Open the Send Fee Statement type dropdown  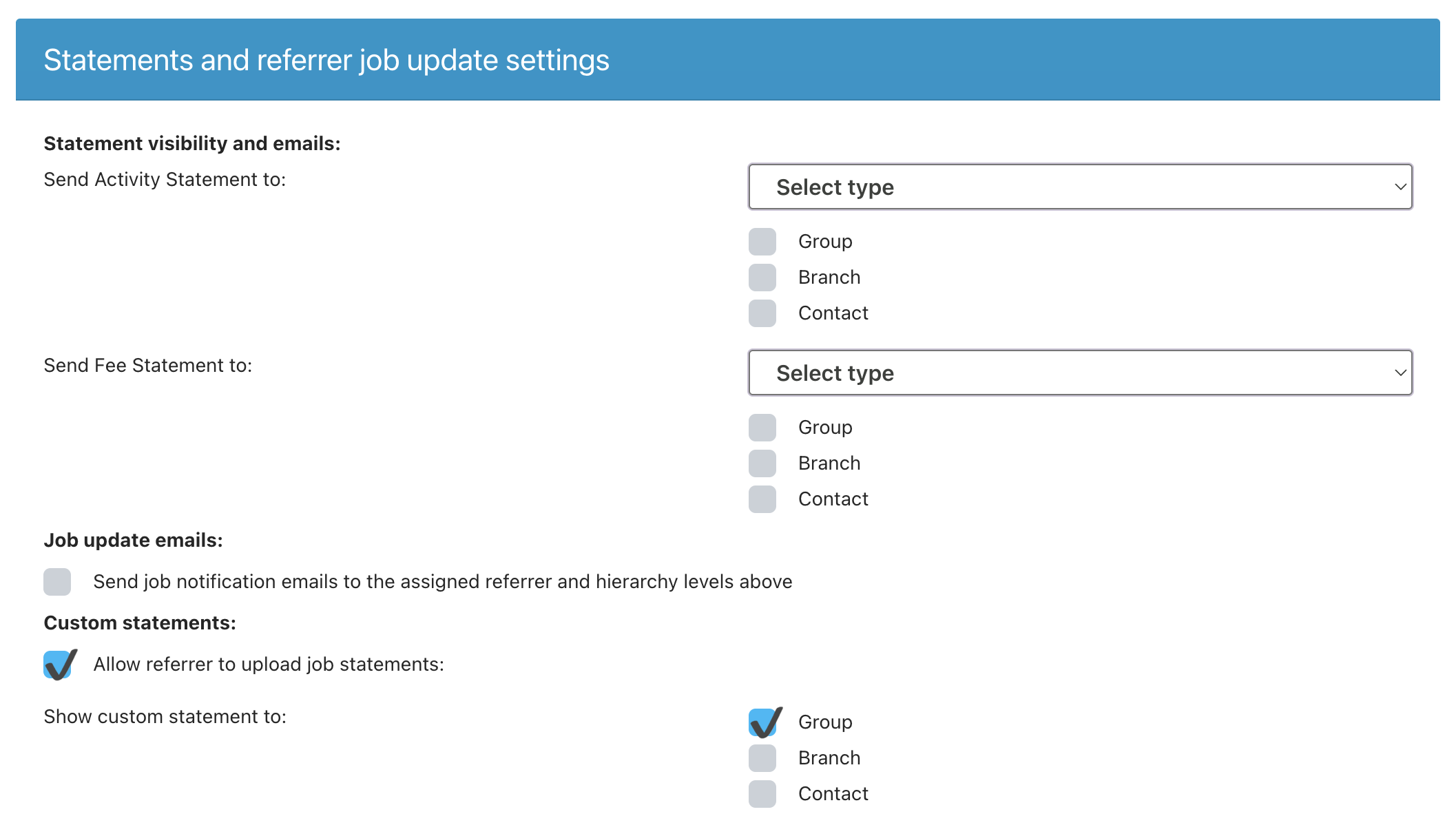[x=1080, y=373]
